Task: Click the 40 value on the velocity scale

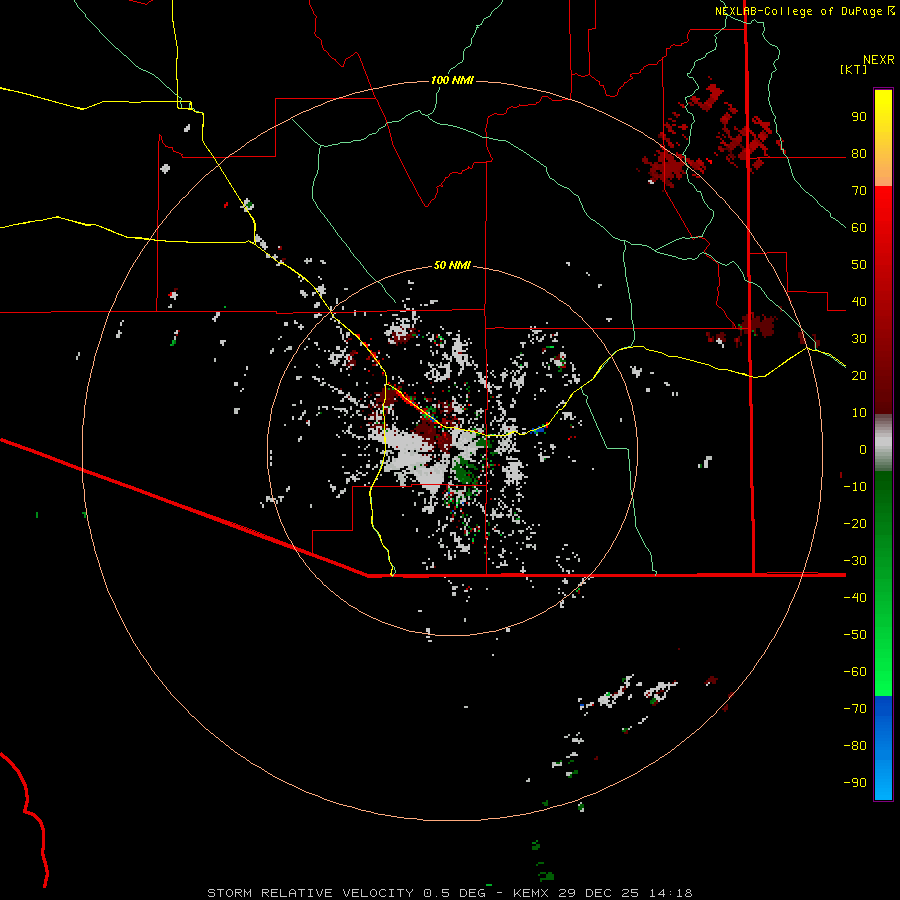Action: (859, 302)
